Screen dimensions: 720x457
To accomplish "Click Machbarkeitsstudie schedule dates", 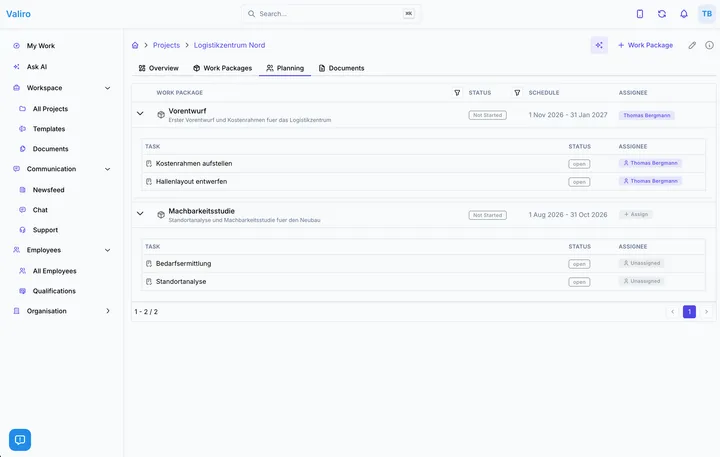I will (x=568, y=215).
